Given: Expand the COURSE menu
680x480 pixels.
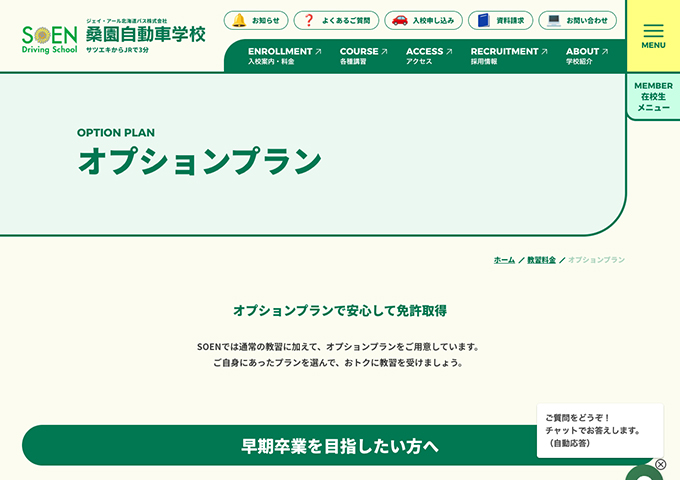Looking at the screenshot, I should pos(363,56).
